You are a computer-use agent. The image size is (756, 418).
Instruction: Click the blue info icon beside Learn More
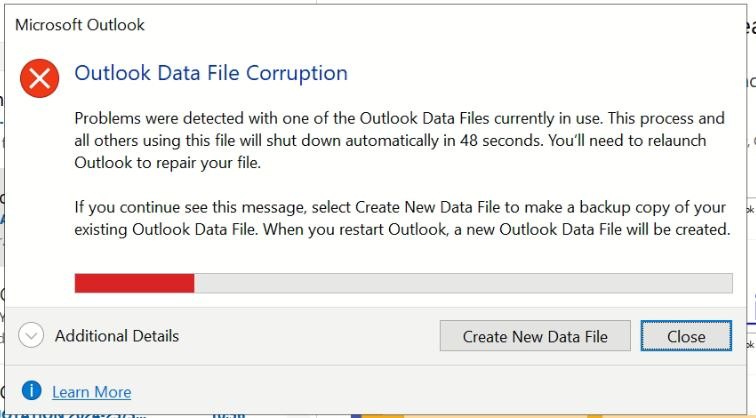click(x=31, y=391)
